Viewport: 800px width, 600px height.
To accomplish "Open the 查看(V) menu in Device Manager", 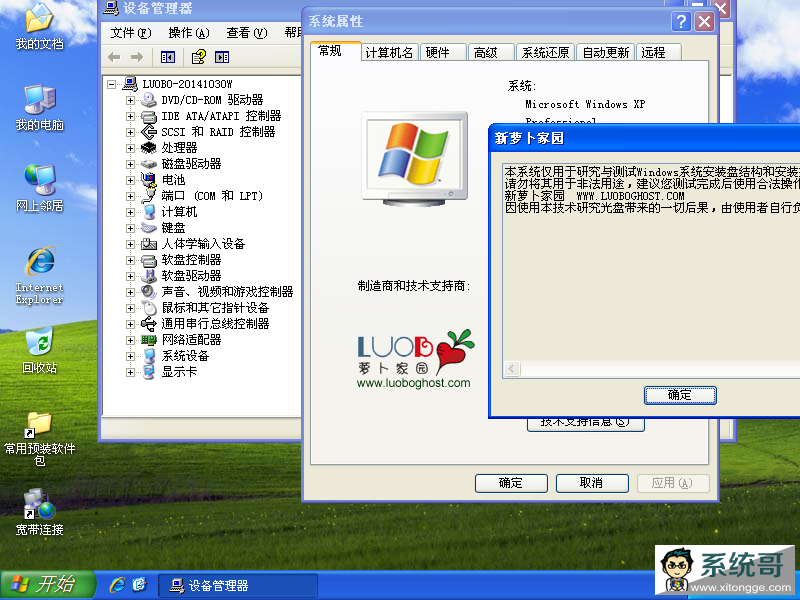I will 247,33.
